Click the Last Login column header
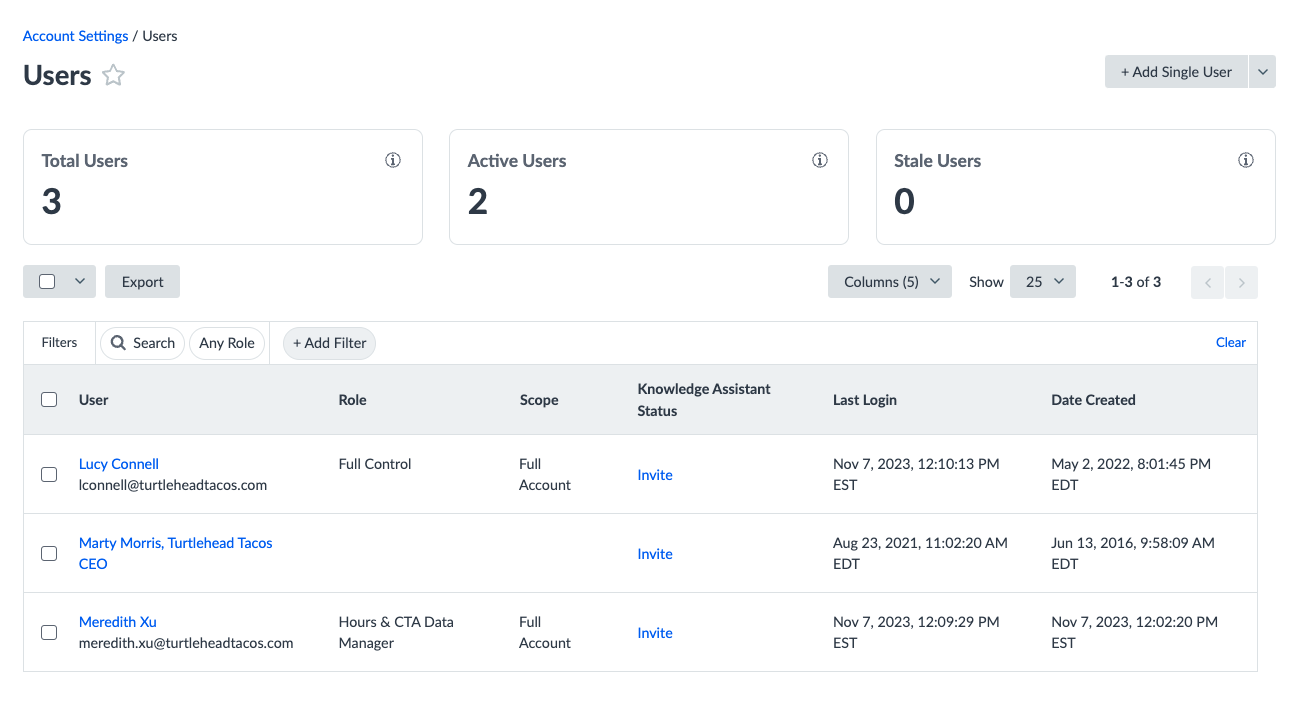Image resolution: width=1289 pixels, height=701 pixels. (x=865, y=400)
